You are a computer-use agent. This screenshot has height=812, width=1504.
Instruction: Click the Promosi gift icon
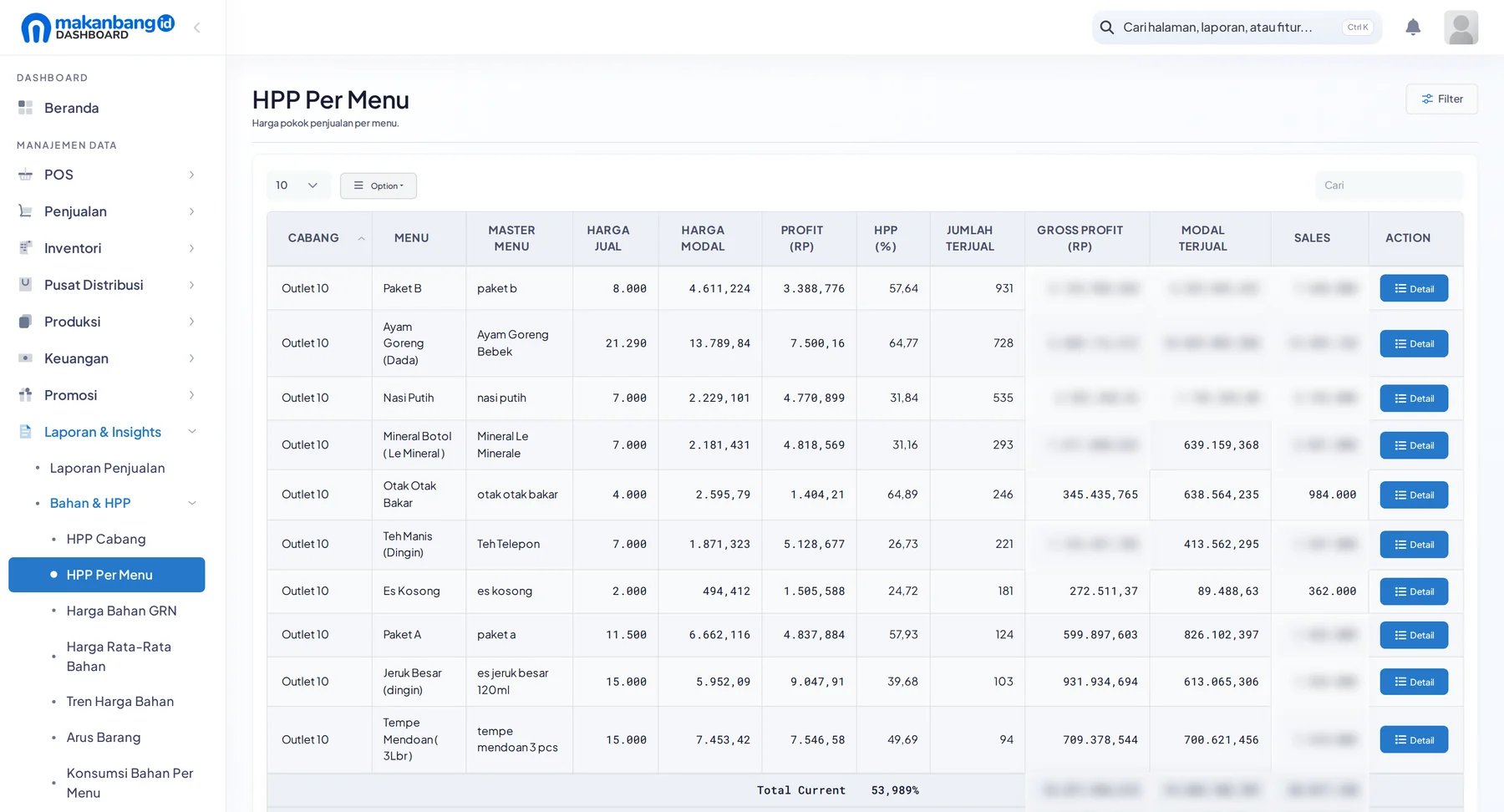click(x=26, y=395)
